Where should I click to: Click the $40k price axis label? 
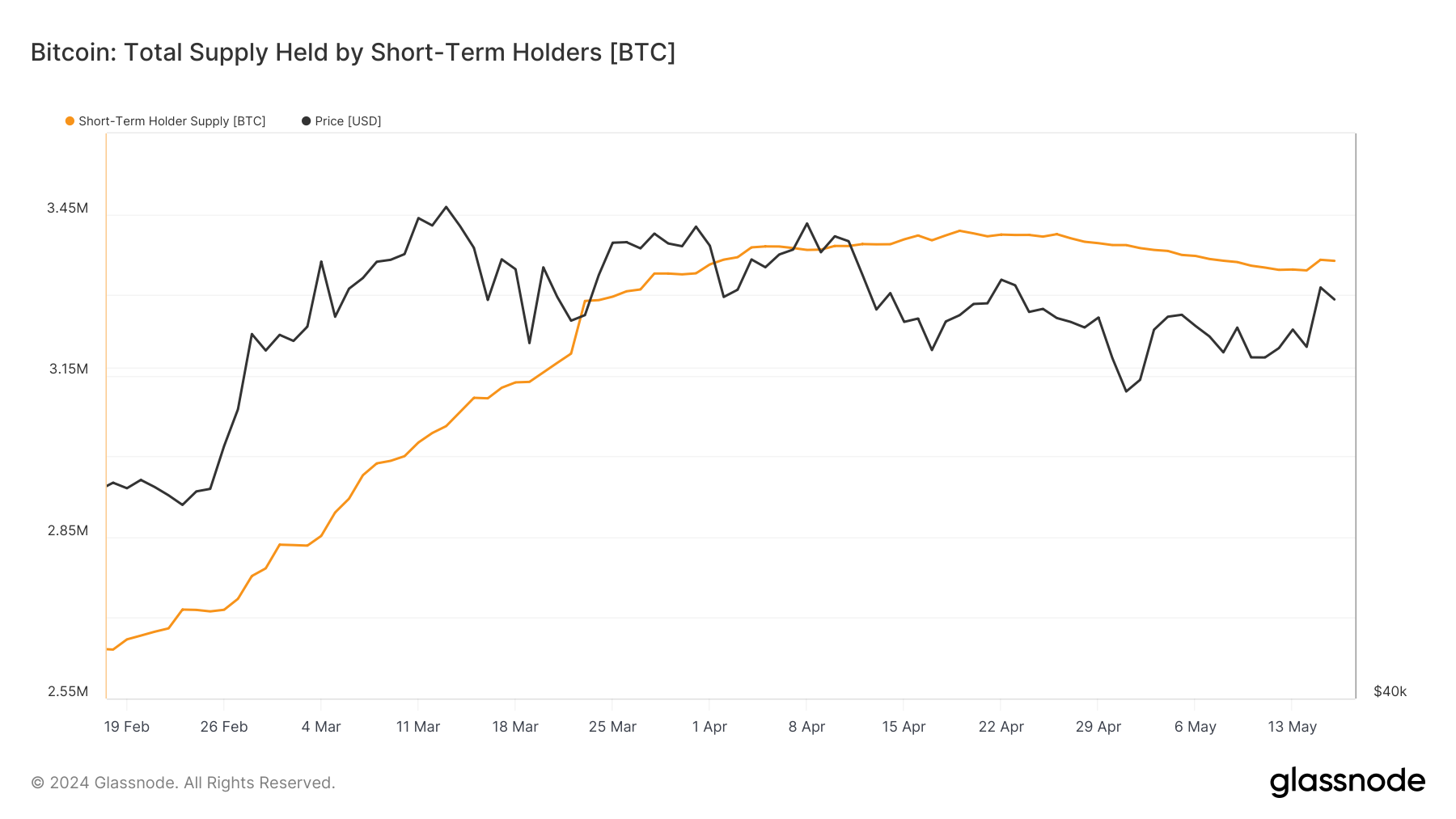(x=1390, y=691)
